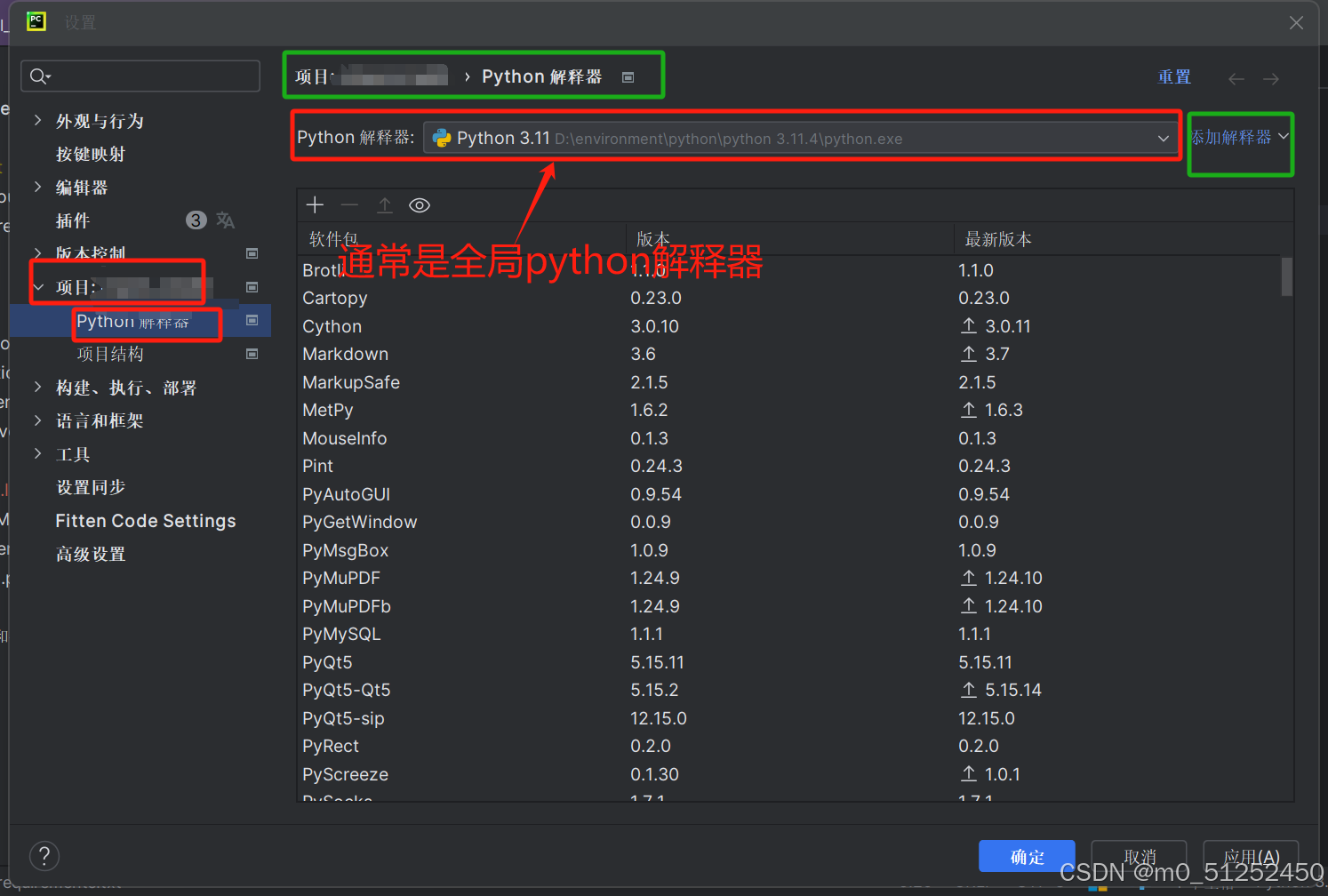This screenshot has width=1328, height=896.
Task: Click upgrade arrow next to PyMuPDFb 1.24.10
Action: (969, 606)
